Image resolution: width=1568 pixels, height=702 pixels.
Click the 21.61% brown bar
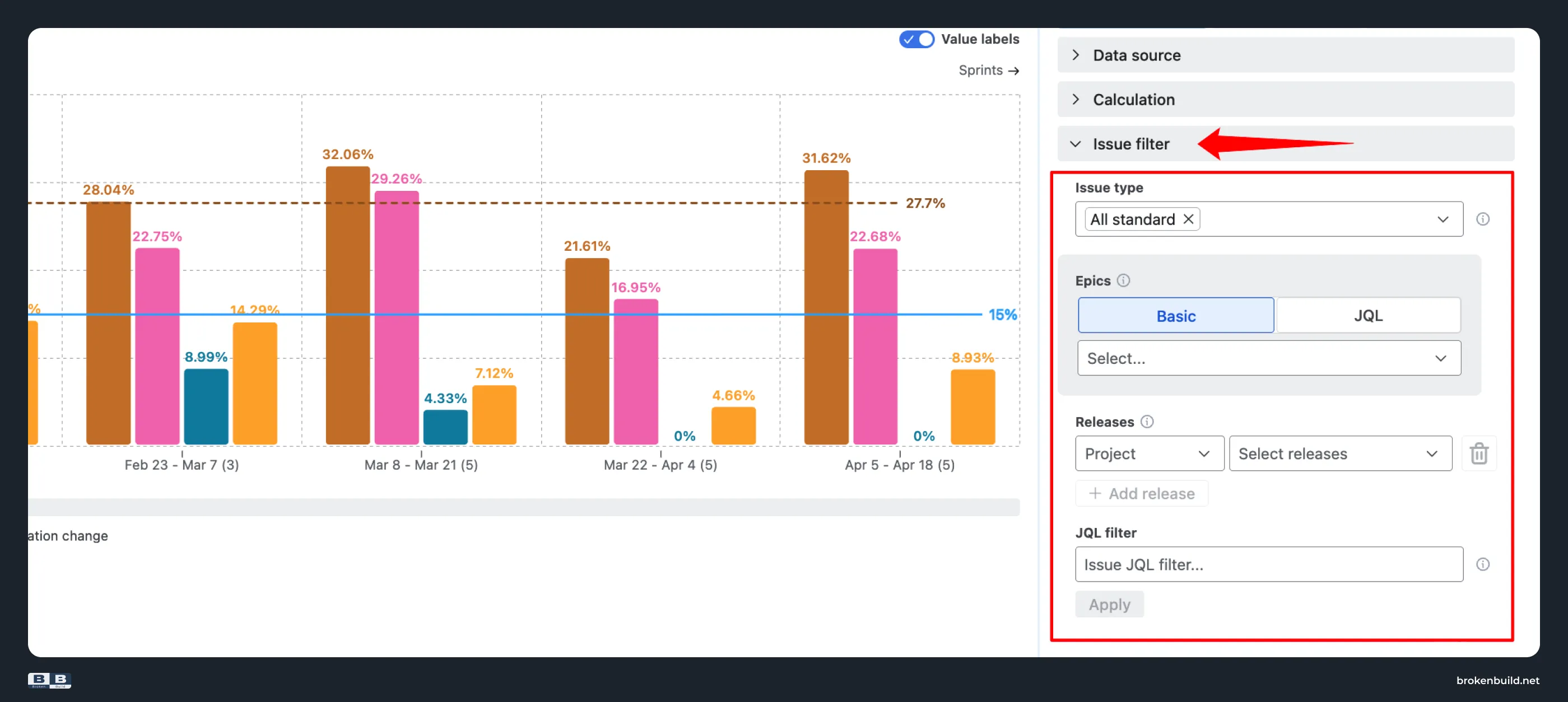click(x=587, y=351)
